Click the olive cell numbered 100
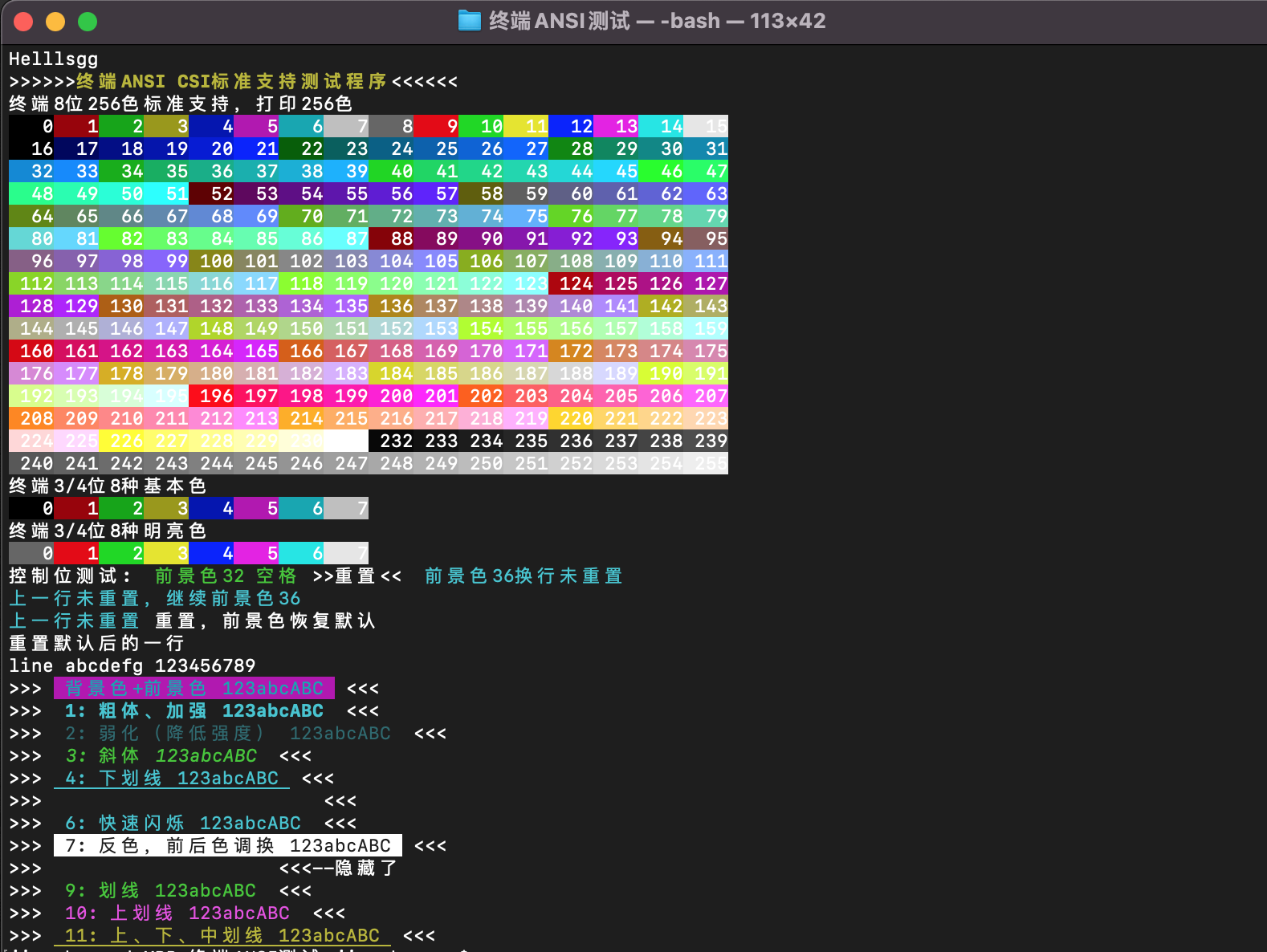 pos(211,261)
